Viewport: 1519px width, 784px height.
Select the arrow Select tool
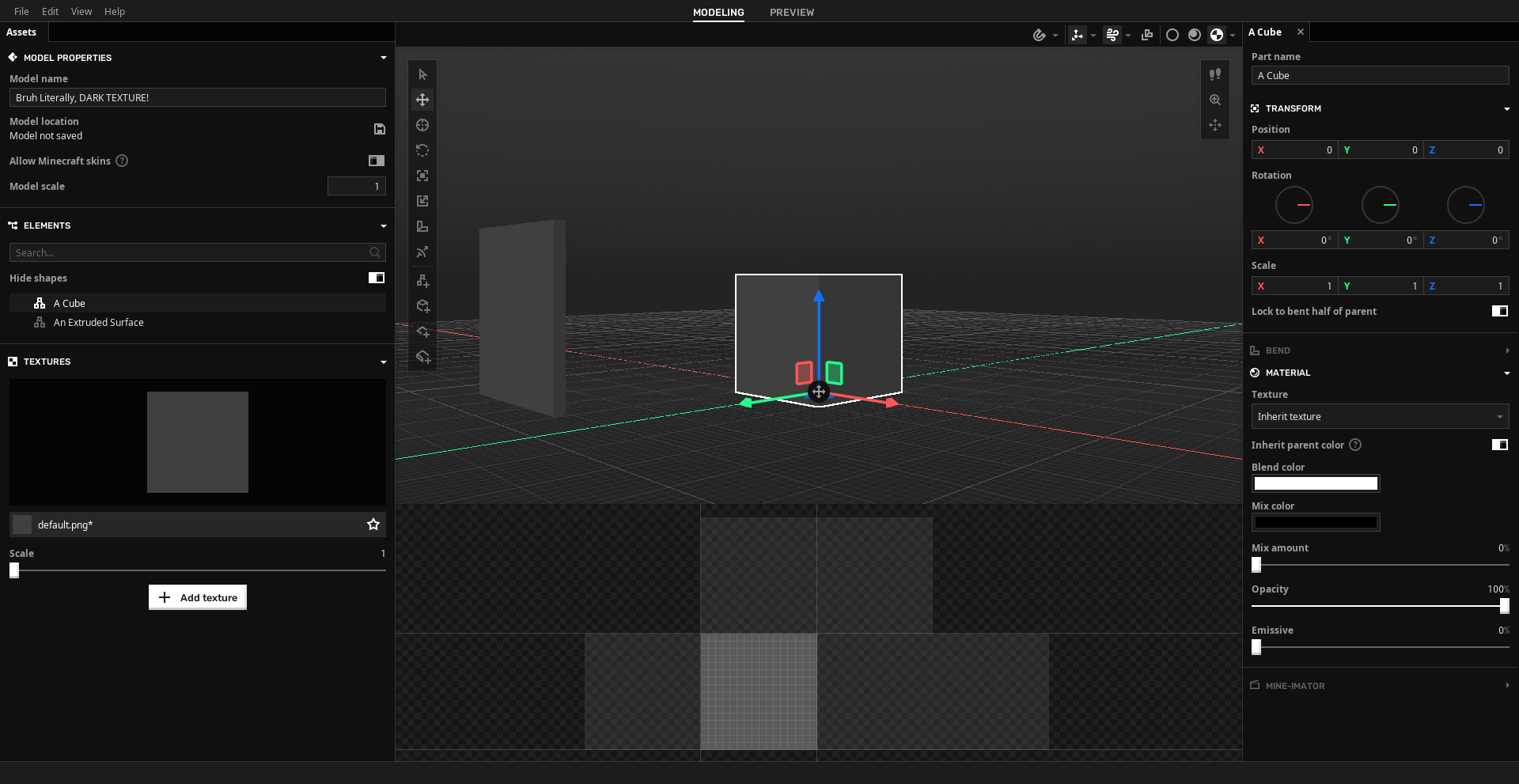[x=422, y=74]
